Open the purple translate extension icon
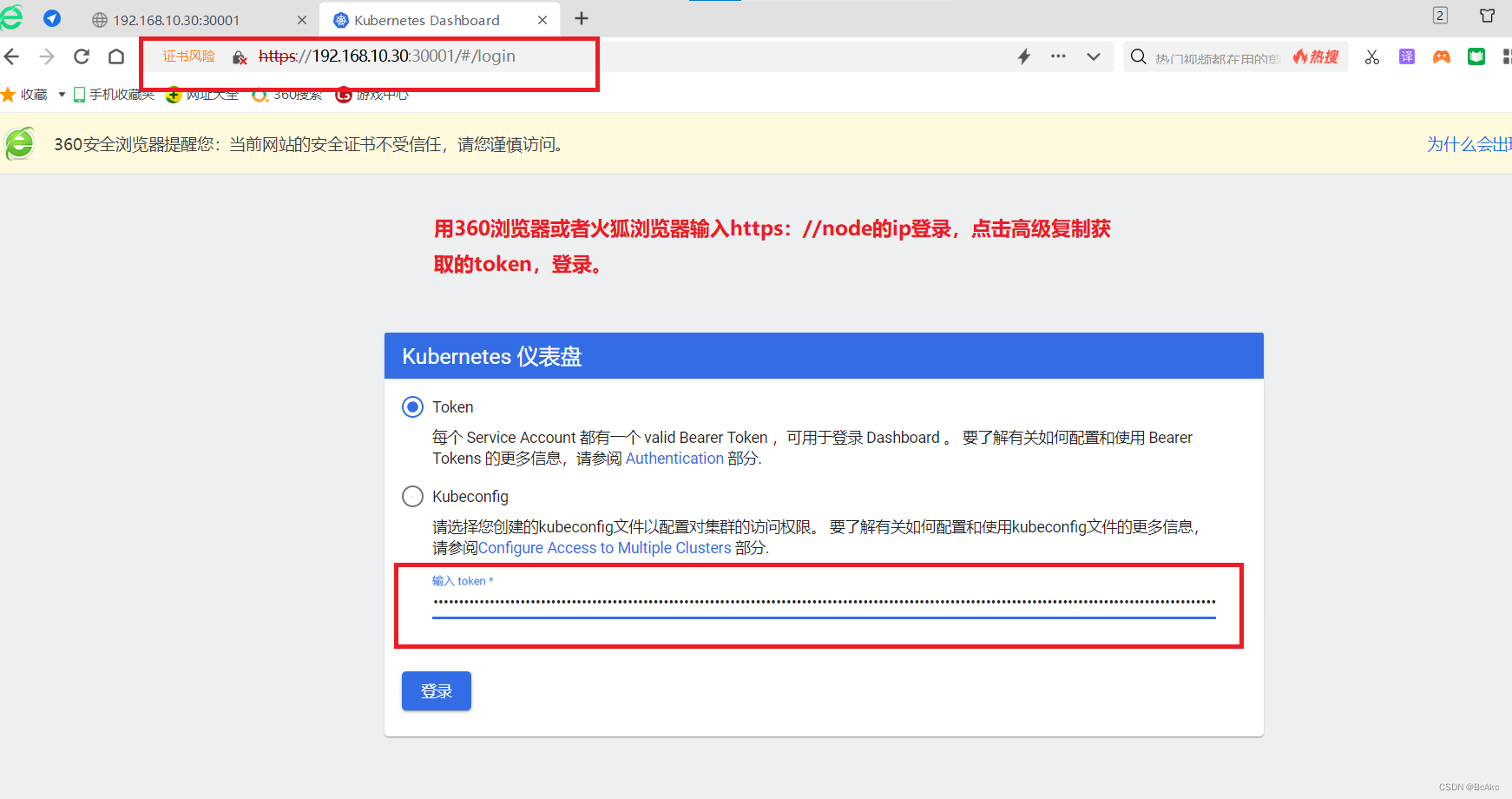Image resolution: width=1512 pixels, height=799 pixels. [1407, 56]
